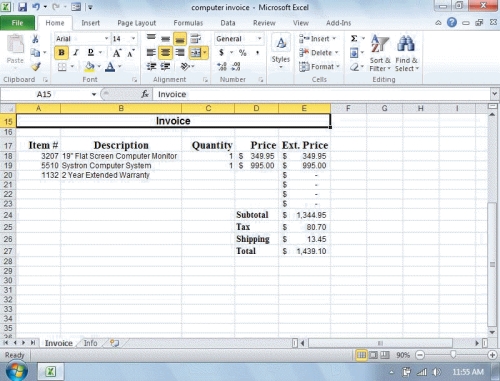This screenshot has width=500, height=381.
Task: Increase decimal places
Action: point(222,67)
